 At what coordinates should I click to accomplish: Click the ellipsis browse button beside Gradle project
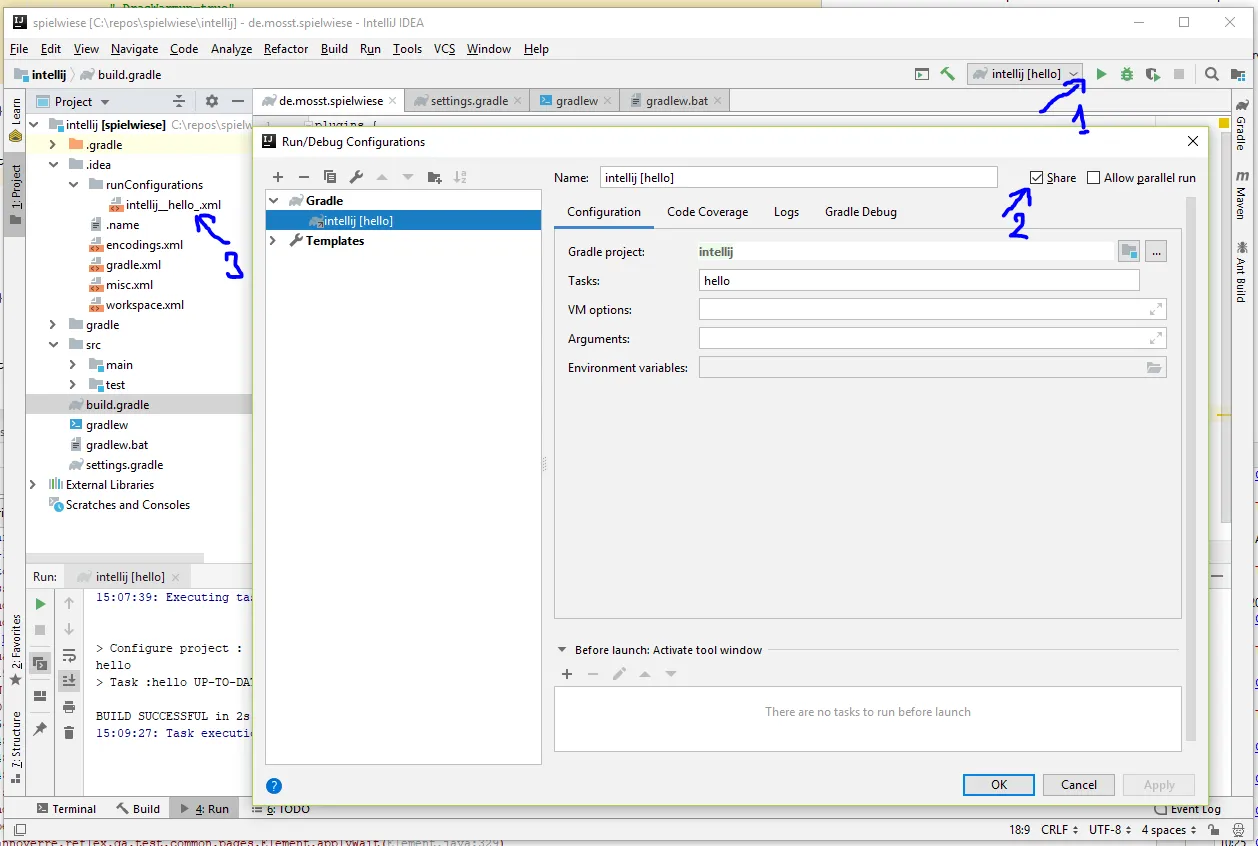pyautogui.click(x=1156, y=252)
